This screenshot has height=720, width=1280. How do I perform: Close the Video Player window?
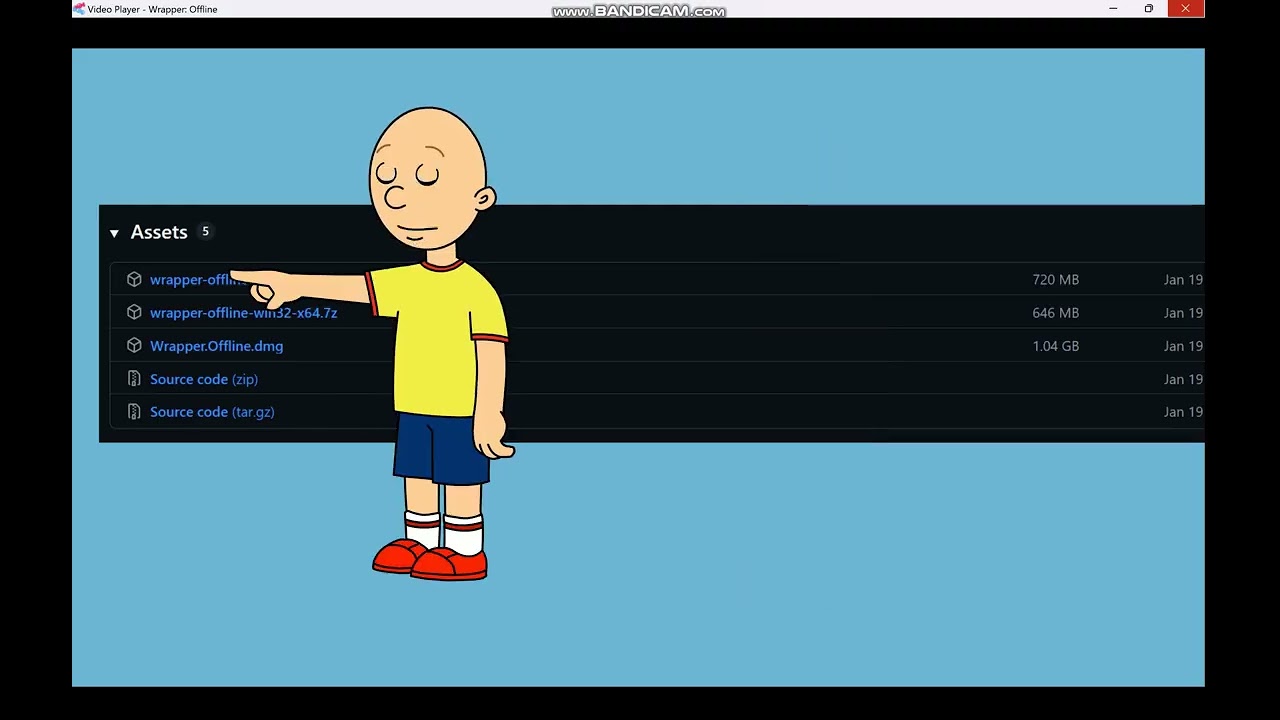[x=1185, y=9]
